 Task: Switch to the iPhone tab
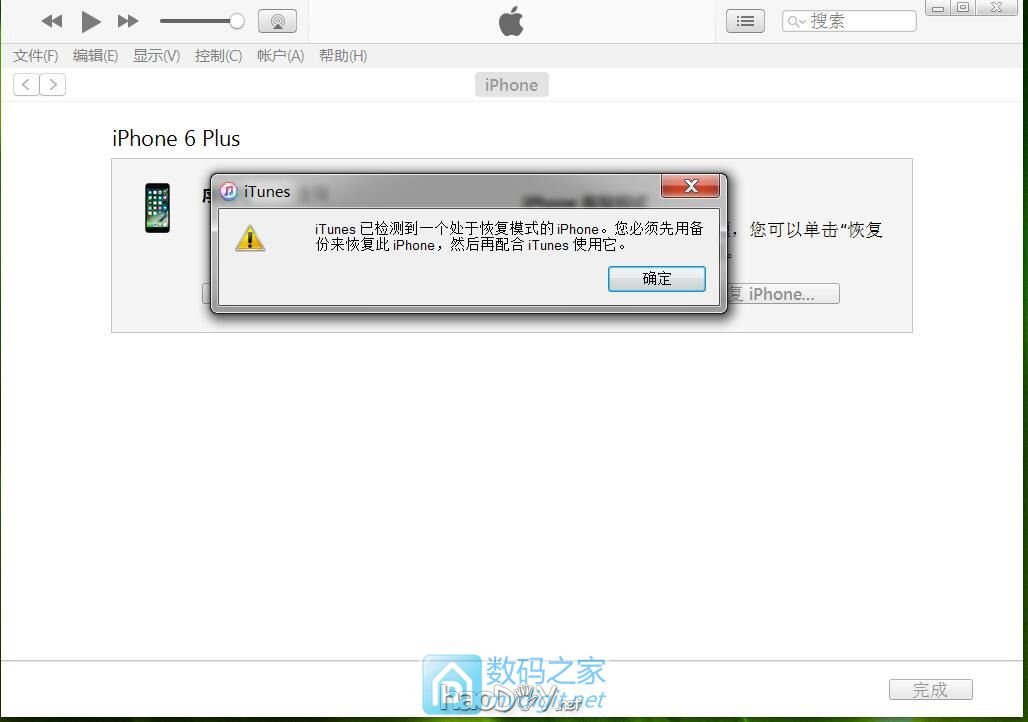pos(511,84)
